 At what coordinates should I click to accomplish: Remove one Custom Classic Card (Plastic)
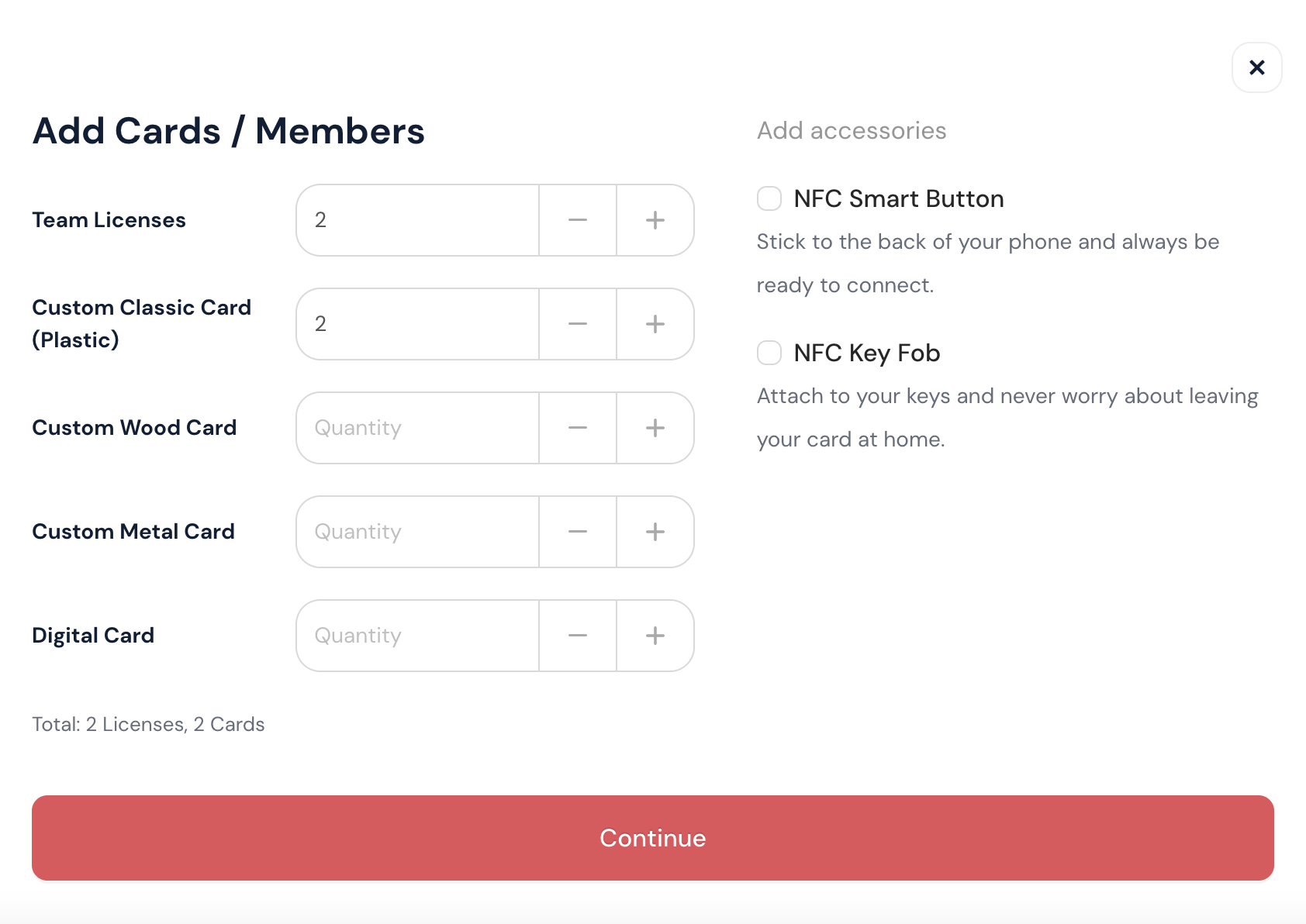coord(578,324)
